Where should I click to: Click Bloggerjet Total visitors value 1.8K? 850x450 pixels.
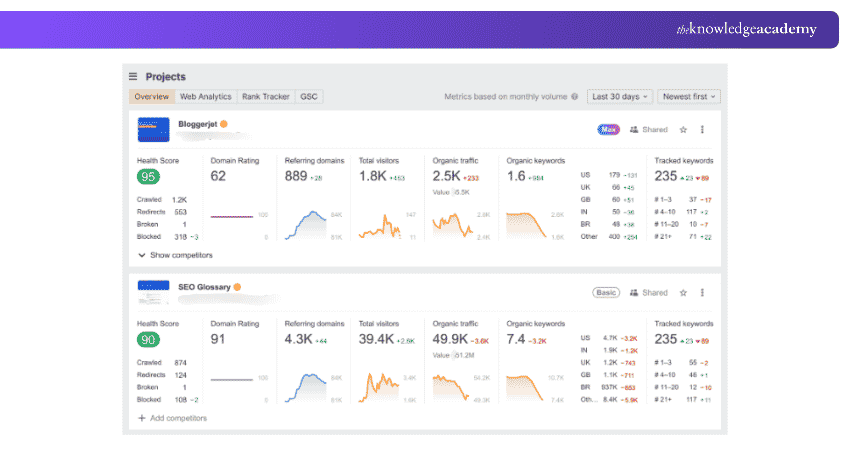[x=373, y=176]
